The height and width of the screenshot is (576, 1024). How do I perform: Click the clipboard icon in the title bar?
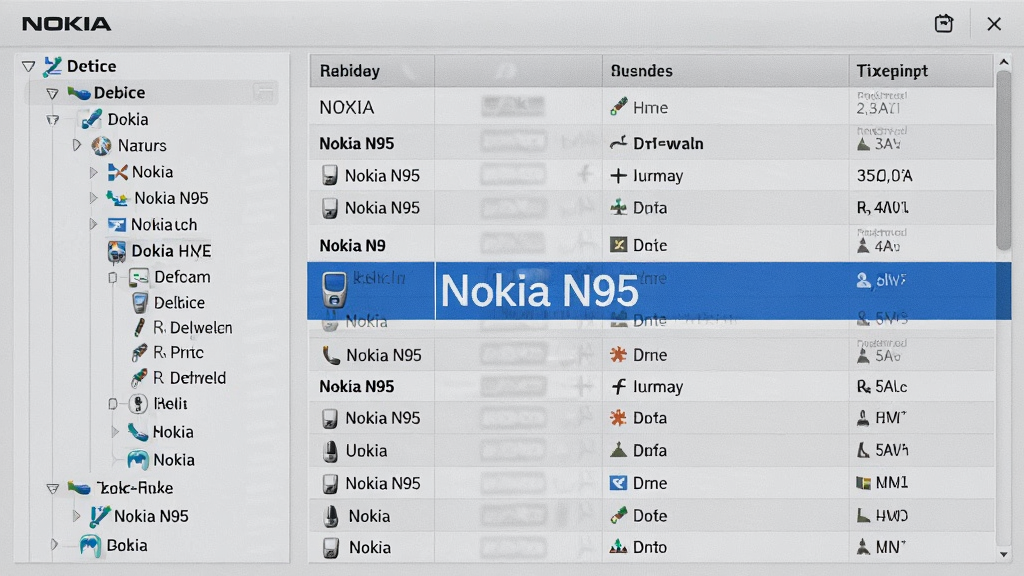coord(944,24)
